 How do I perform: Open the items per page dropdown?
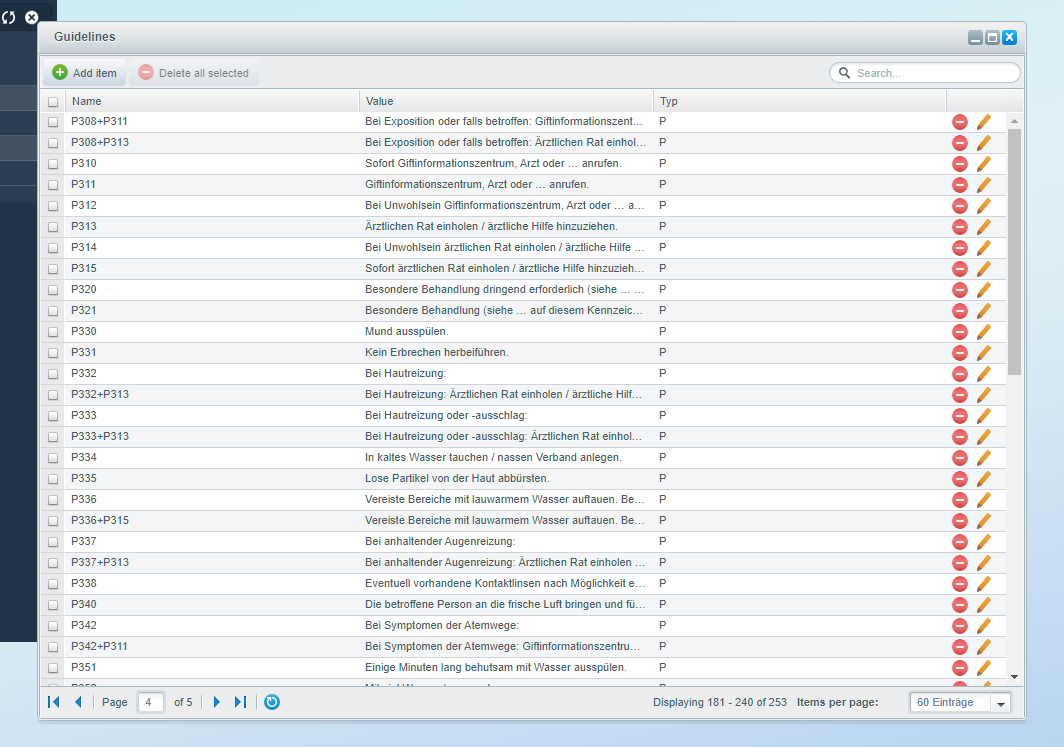click(1000, 703)
